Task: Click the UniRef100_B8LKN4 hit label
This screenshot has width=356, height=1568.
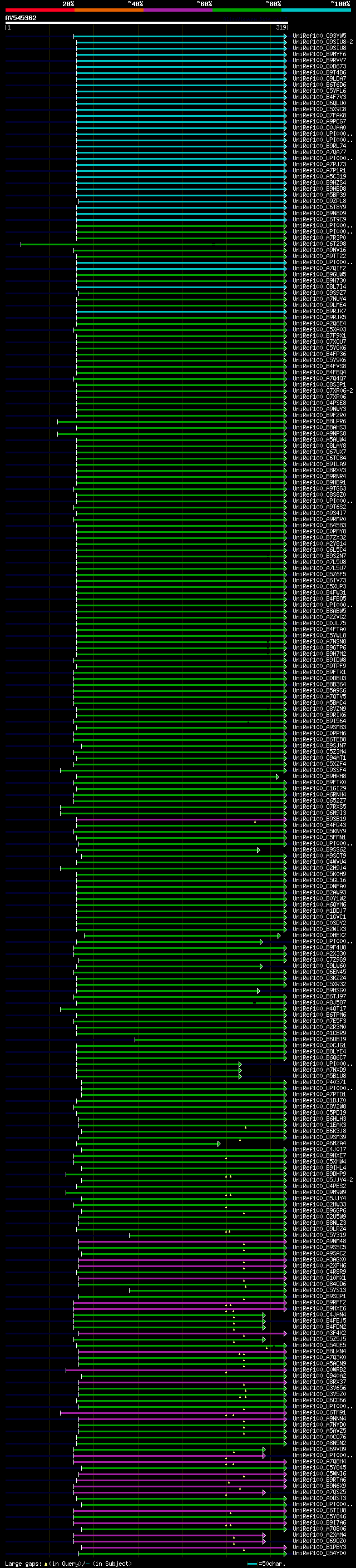Action: coord(319,1351)
